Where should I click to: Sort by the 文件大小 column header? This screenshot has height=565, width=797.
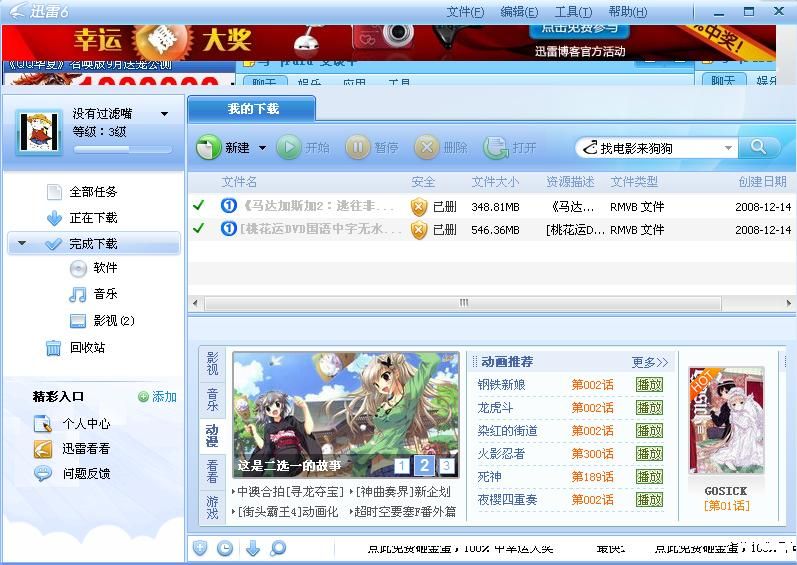495,182
